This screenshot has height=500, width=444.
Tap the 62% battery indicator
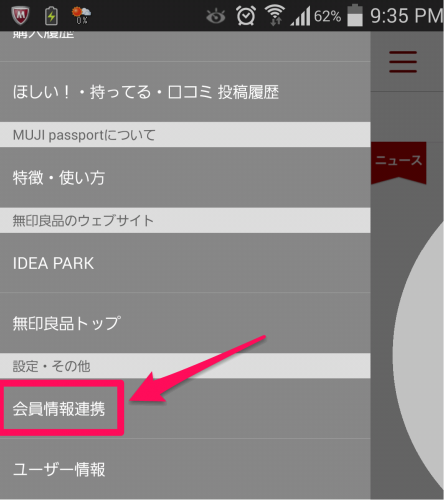(339, 16)
